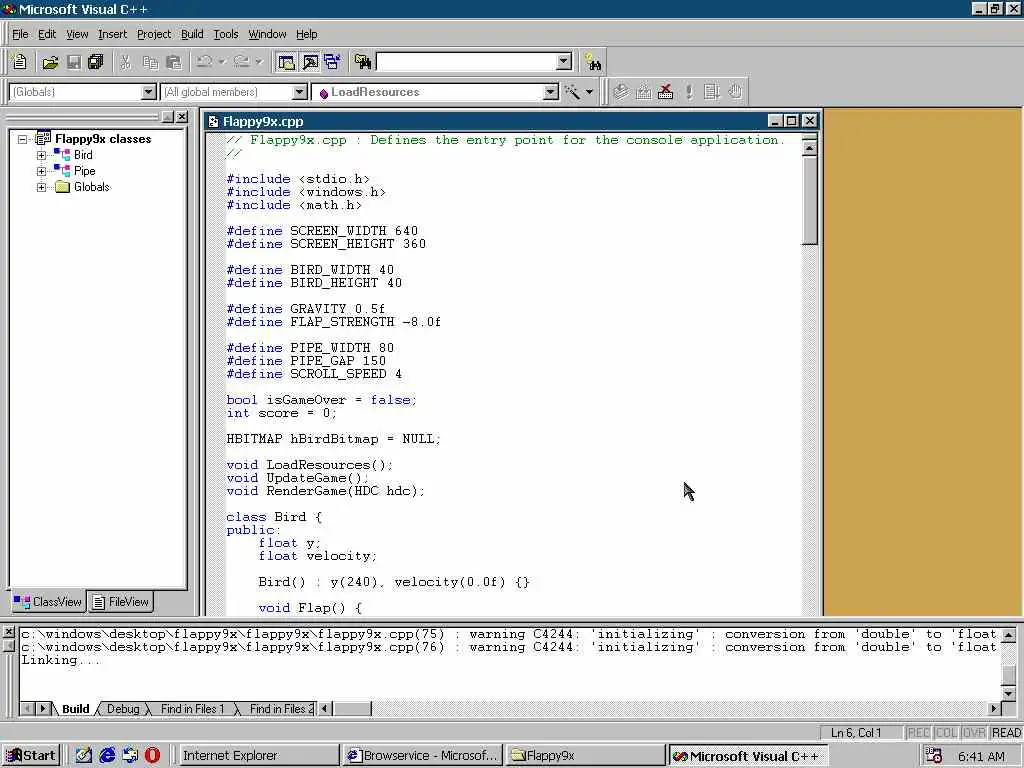The image size is (1024, 768).
Task: Click the Go debug icon
Action: point(712,92)
